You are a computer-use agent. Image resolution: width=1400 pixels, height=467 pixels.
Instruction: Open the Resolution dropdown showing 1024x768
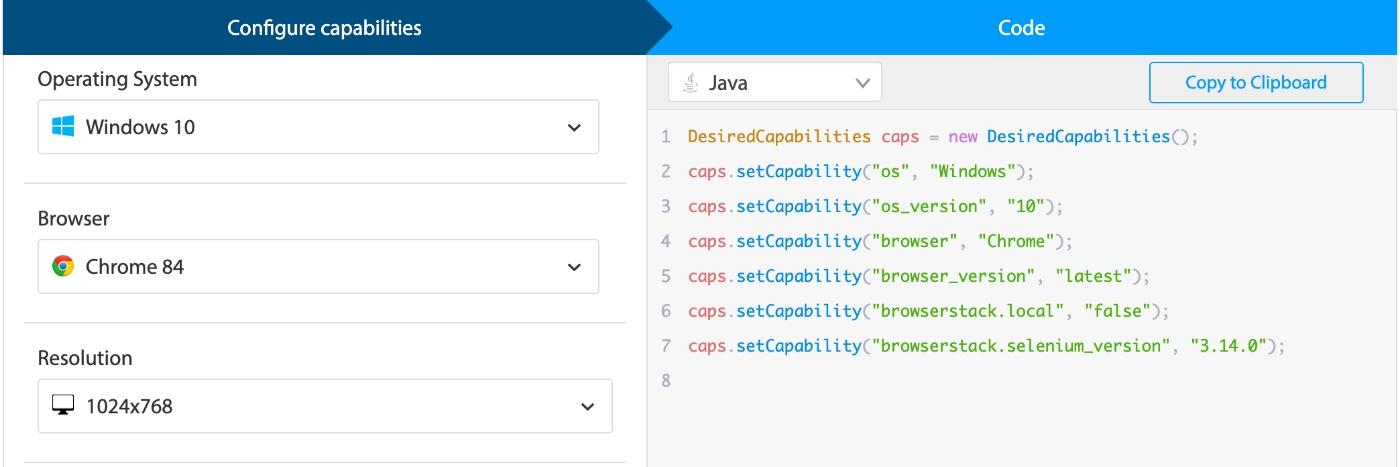325,406
